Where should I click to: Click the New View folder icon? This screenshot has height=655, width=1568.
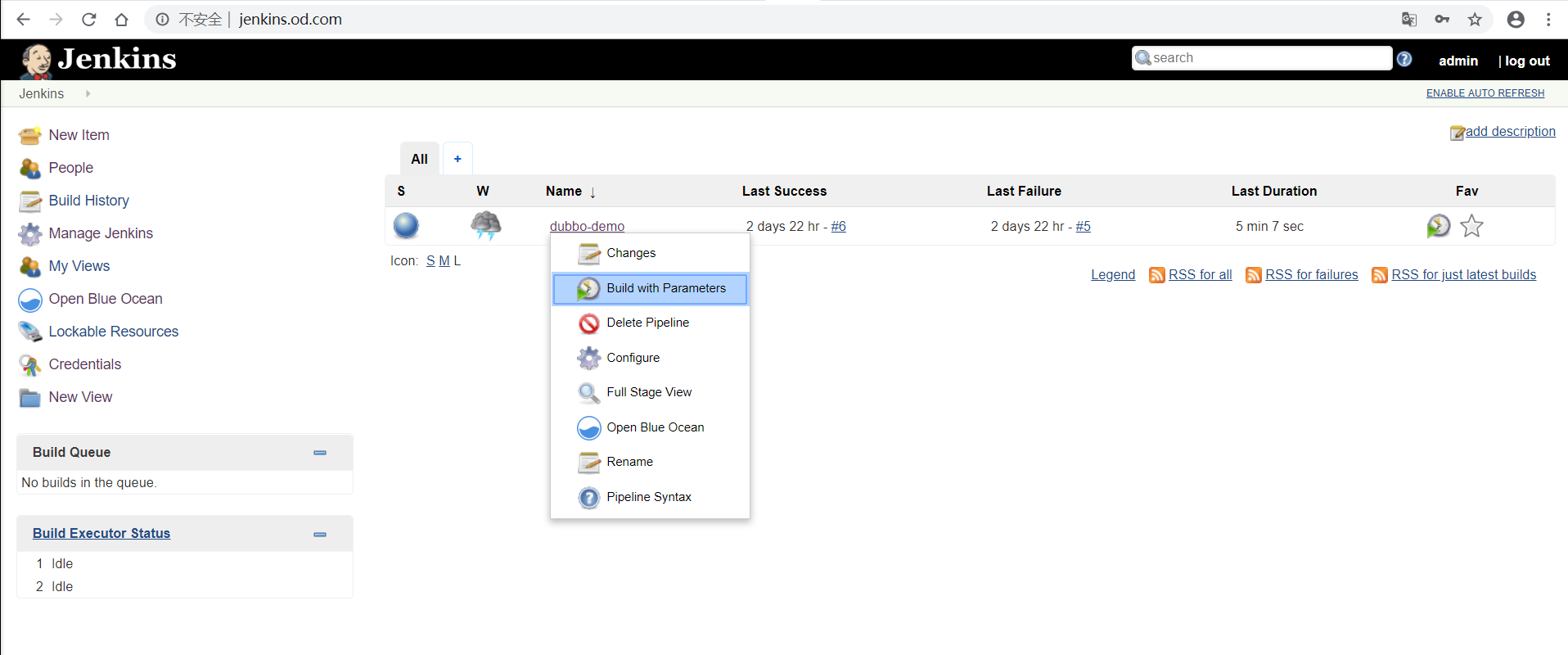click(x=30, y=397)
